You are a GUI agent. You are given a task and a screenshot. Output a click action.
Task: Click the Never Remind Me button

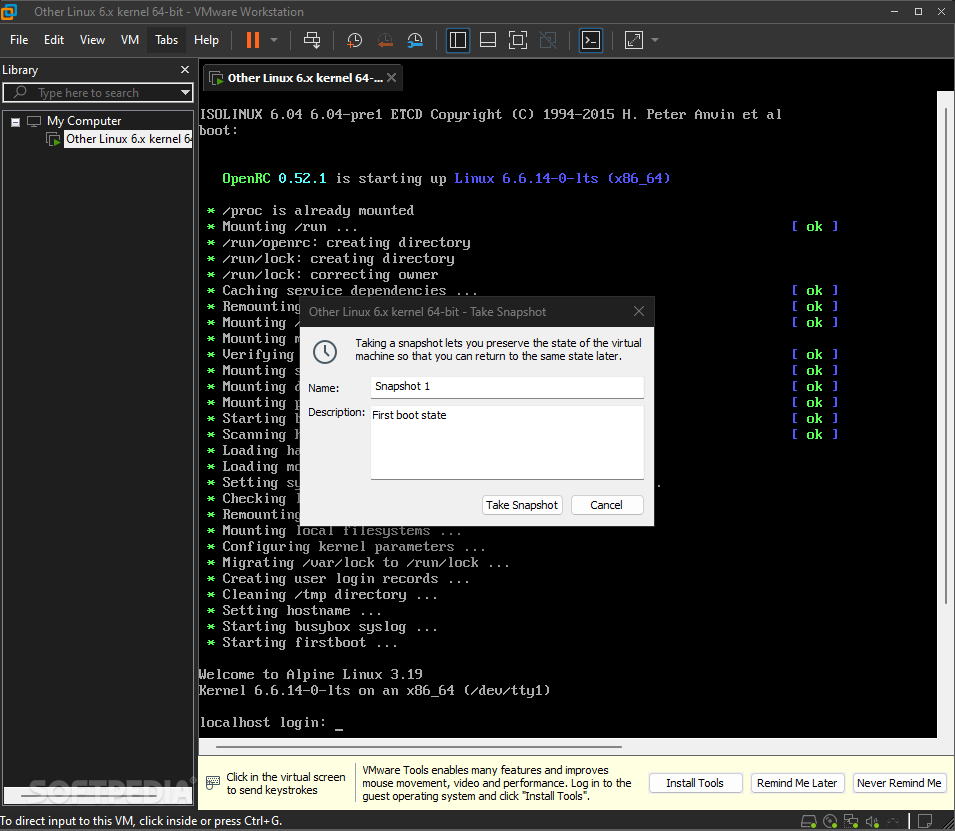(899, 783)
